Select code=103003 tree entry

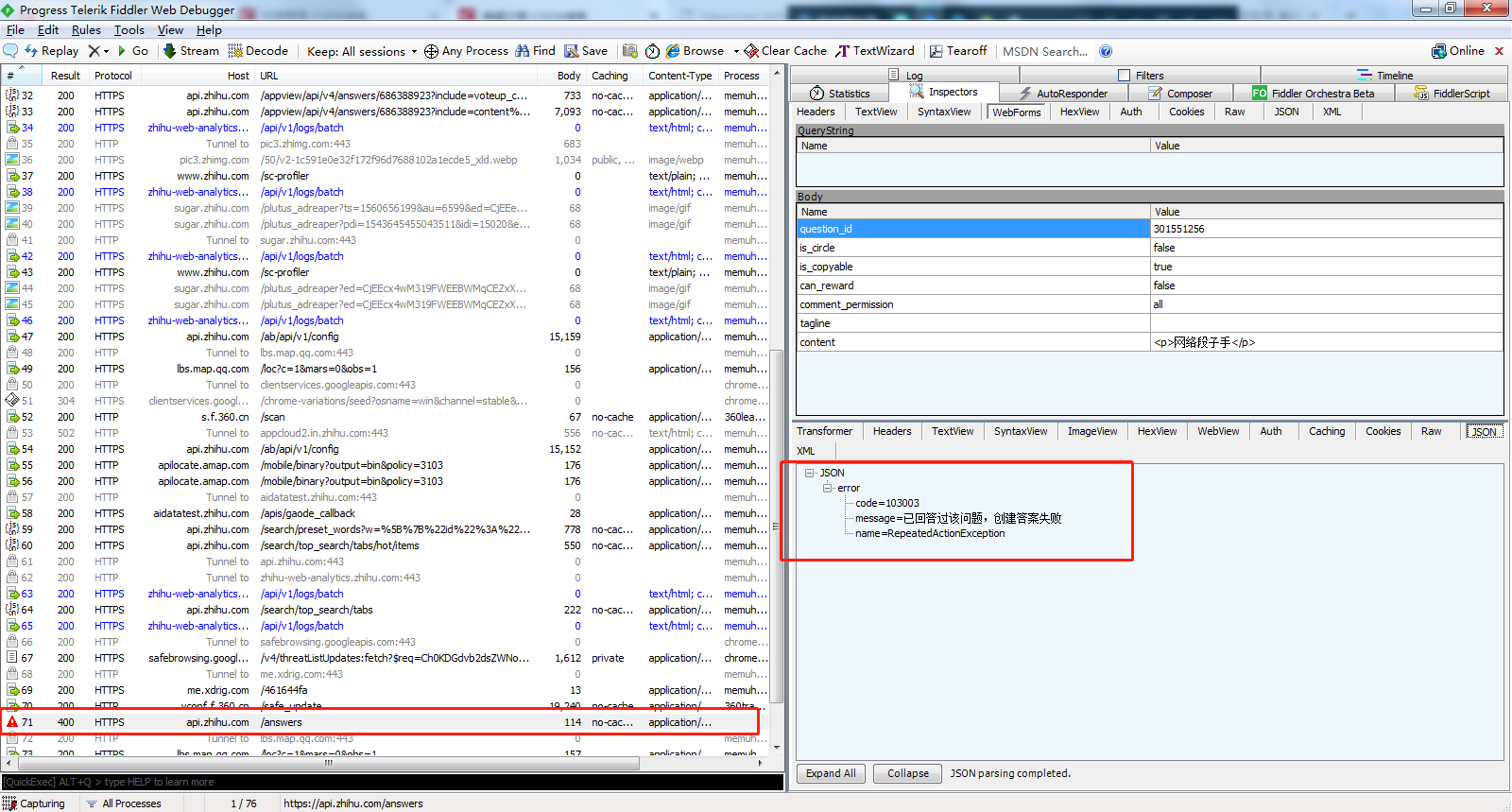(887, 503)
